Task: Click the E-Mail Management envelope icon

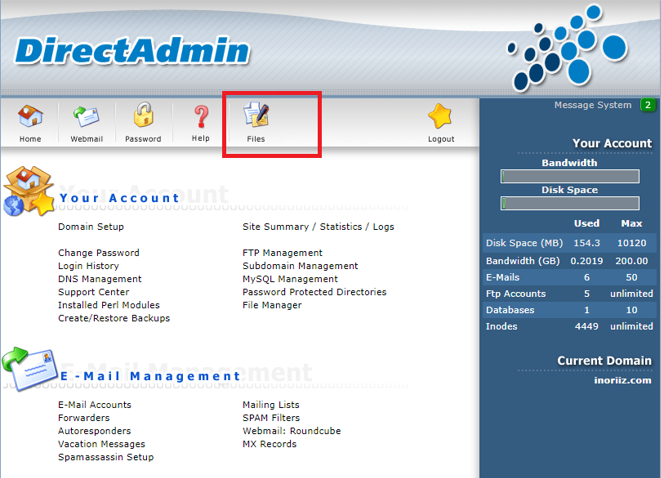Action: (30, 369)
